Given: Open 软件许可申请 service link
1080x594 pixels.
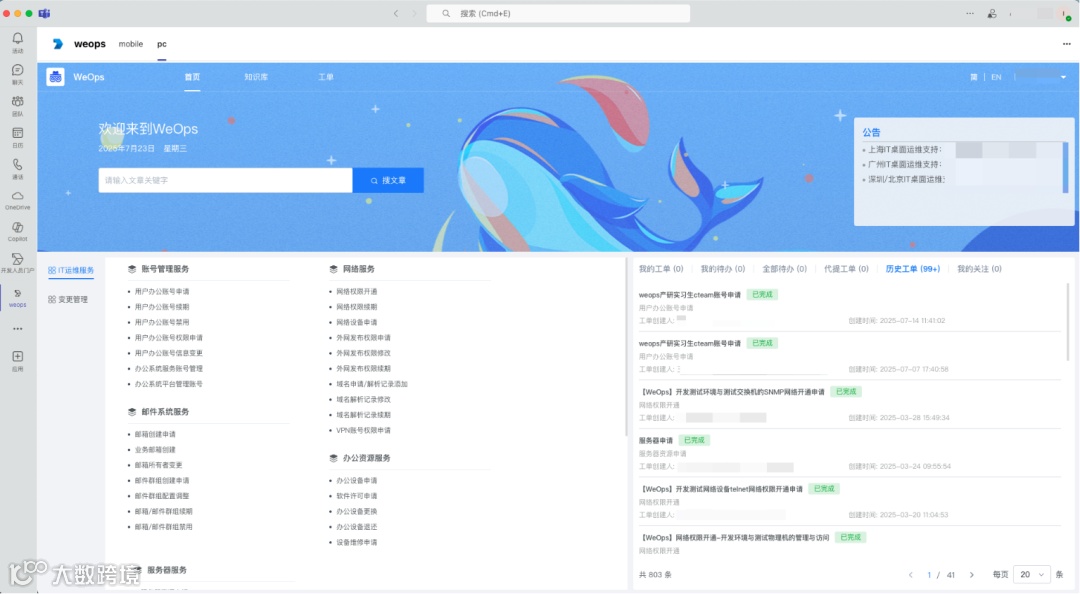Looking at the screenshot, I should point(357,495).
